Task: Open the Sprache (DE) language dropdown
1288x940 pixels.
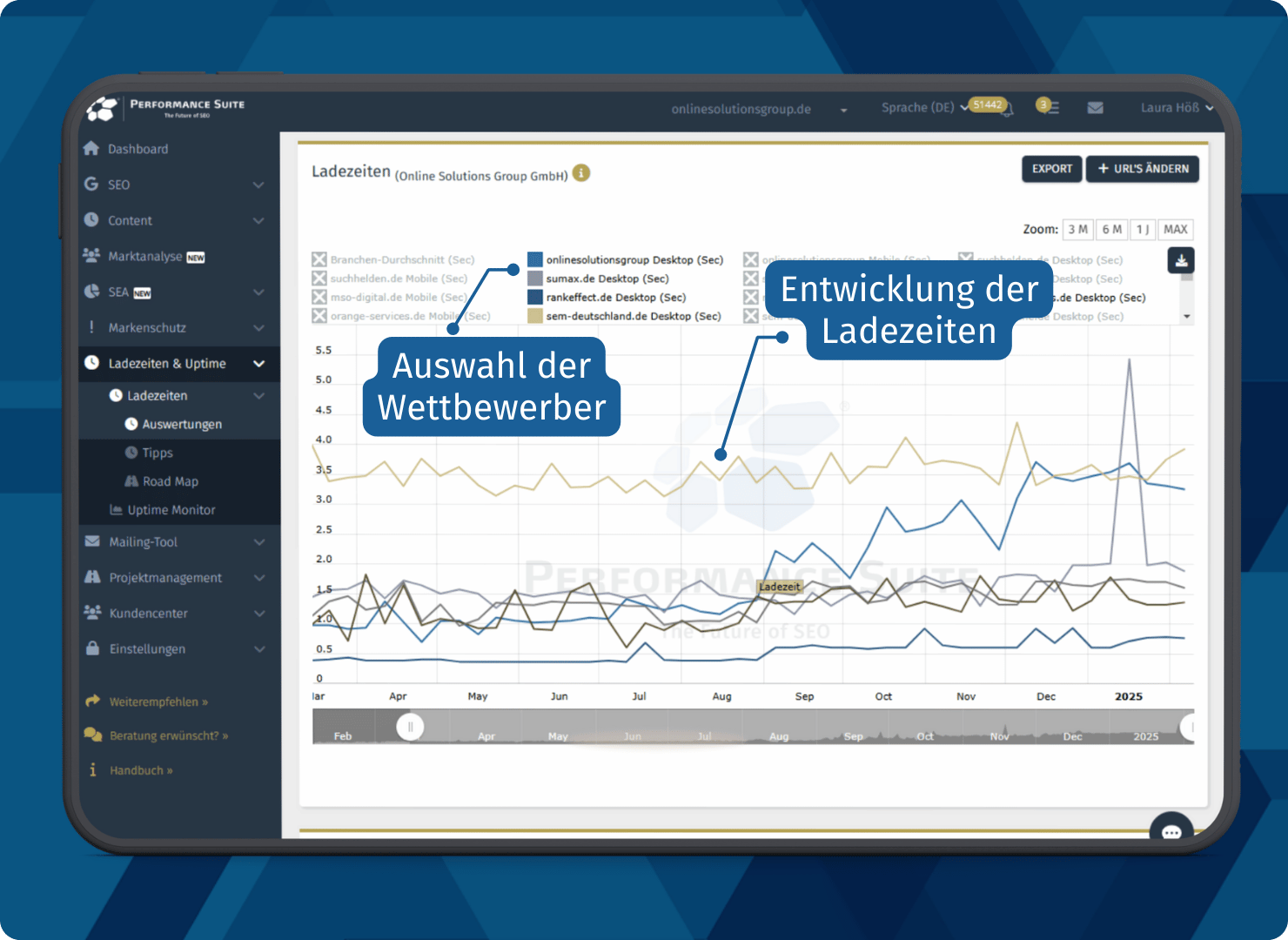Action: [923, 107]
